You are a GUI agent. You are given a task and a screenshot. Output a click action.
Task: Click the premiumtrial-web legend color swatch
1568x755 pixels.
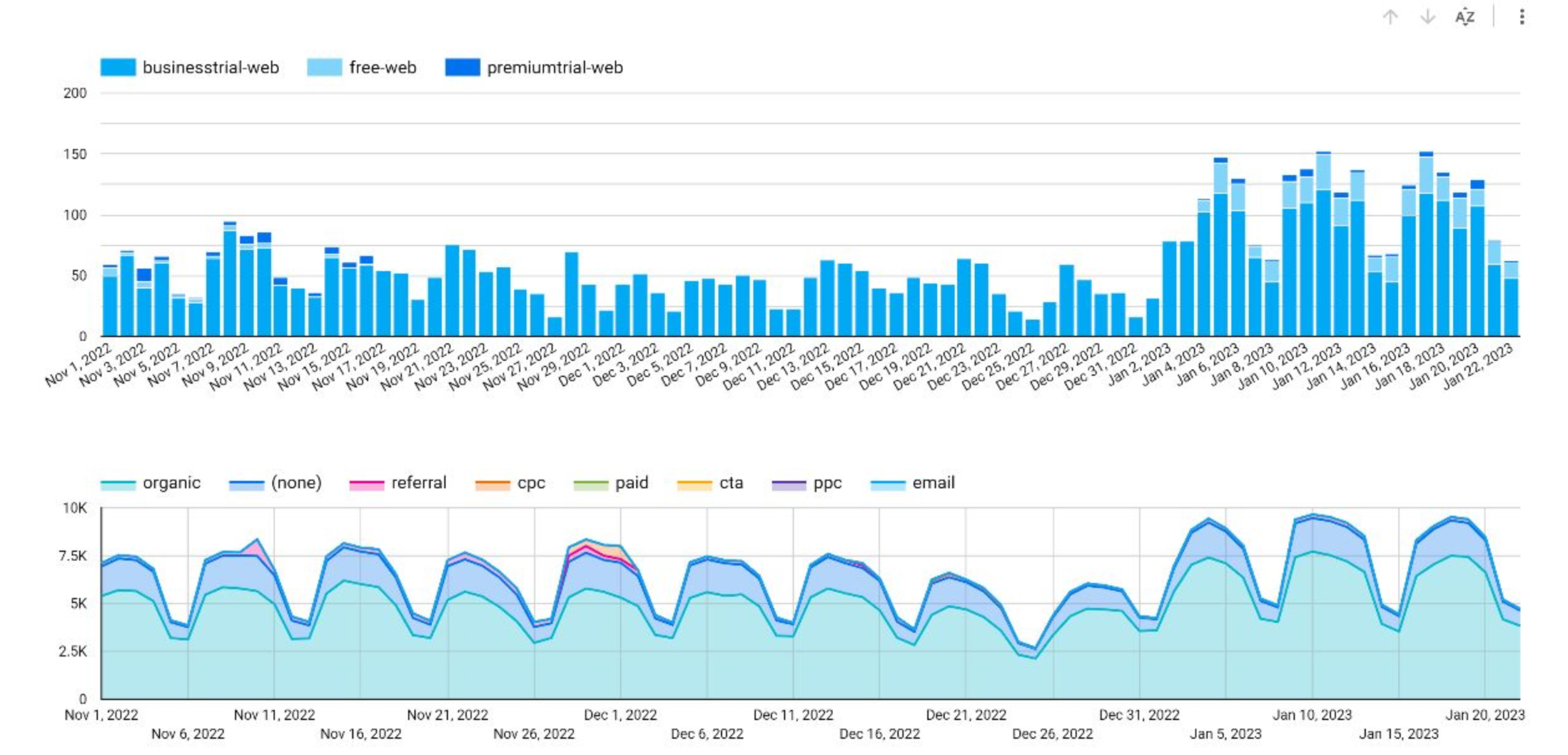pyautogui.click(x=462, y=67)
